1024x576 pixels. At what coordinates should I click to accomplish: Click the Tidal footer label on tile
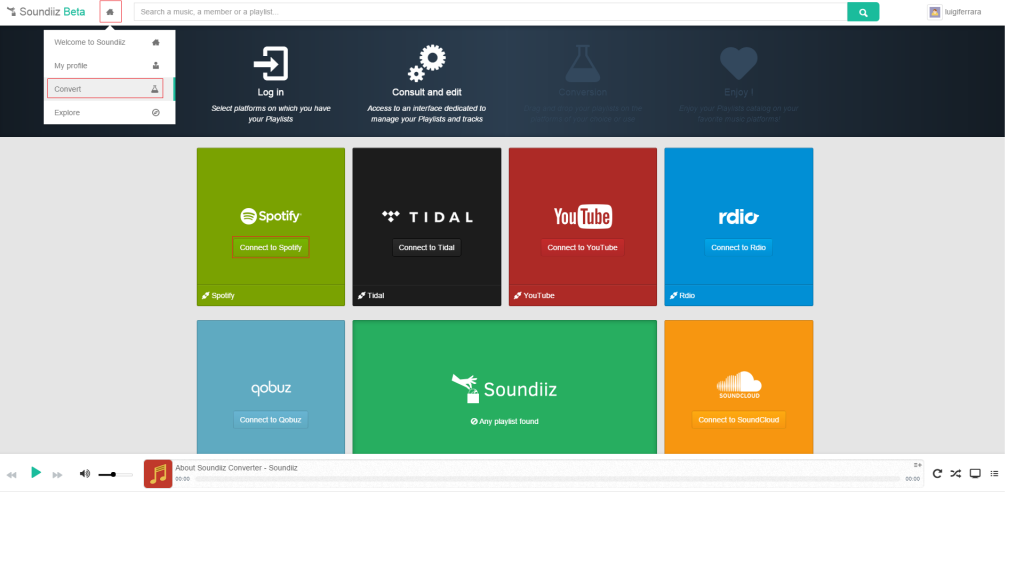[x=371, y=296]
